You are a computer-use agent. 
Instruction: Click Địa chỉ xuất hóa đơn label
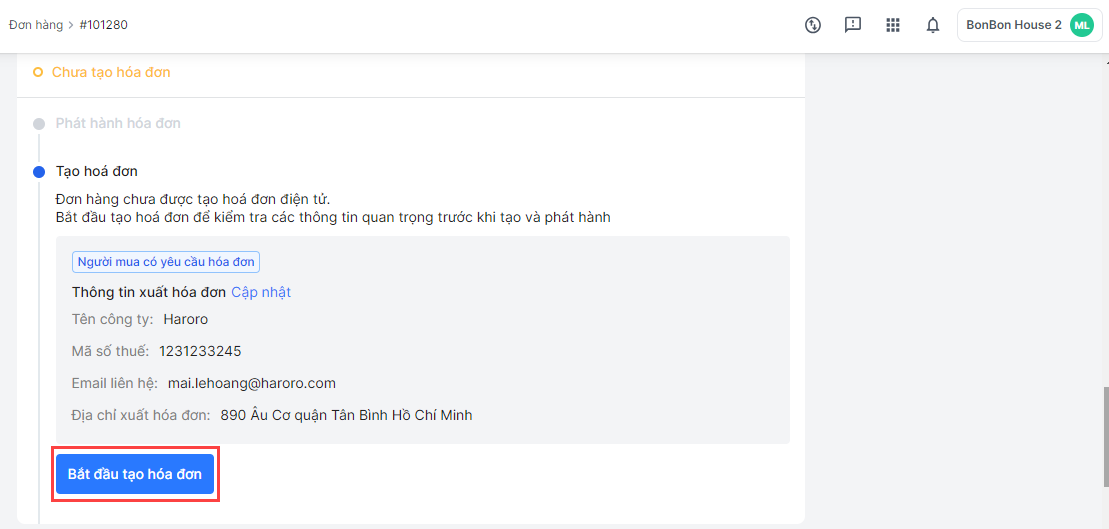[141, 415]
